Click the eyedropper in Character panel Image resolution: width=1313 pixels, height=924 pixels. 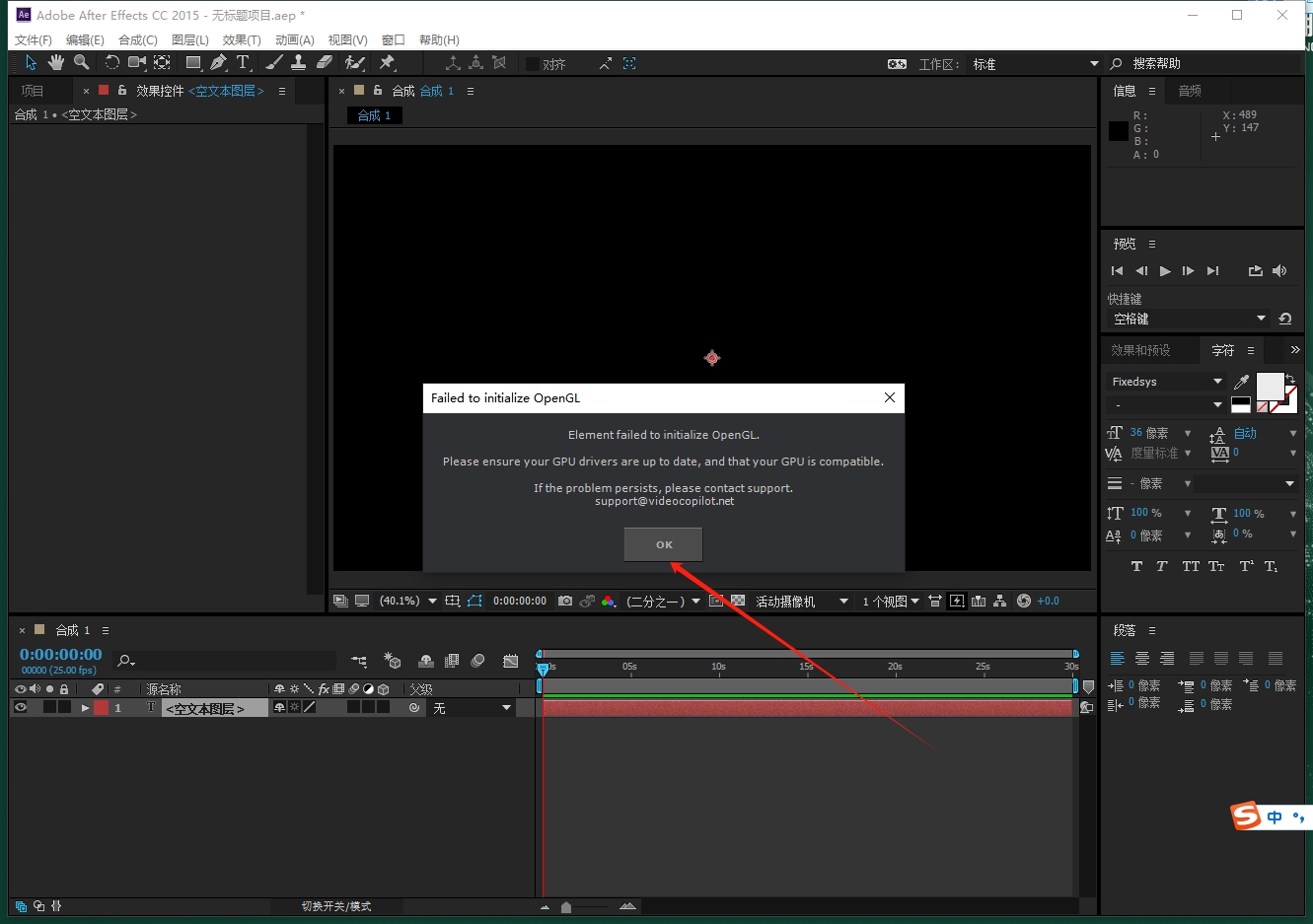click(x=1241, y=382)
